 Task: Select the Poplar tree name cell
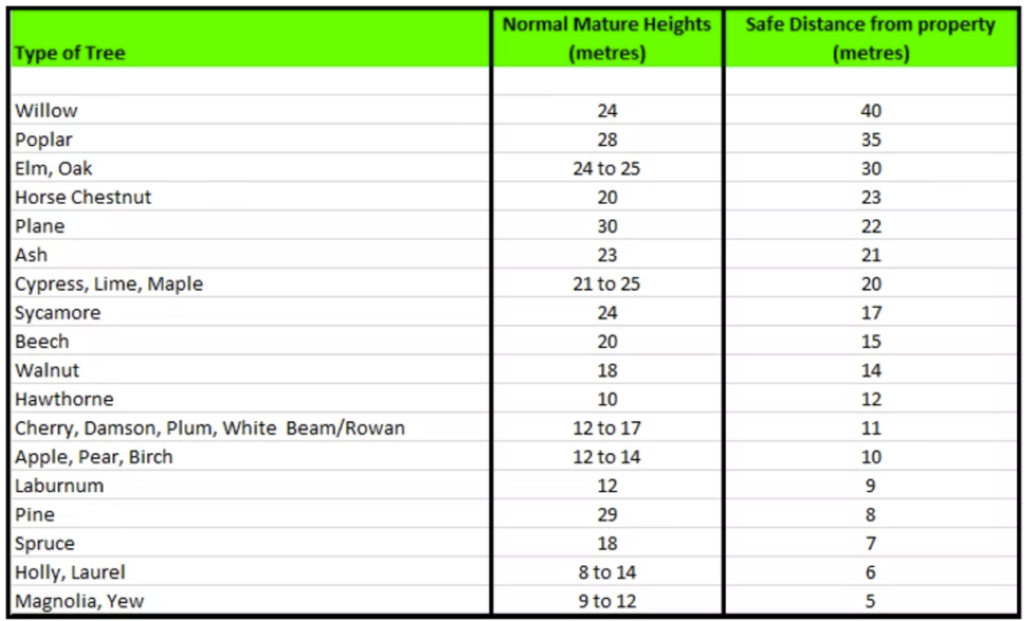tap(44, 140)
